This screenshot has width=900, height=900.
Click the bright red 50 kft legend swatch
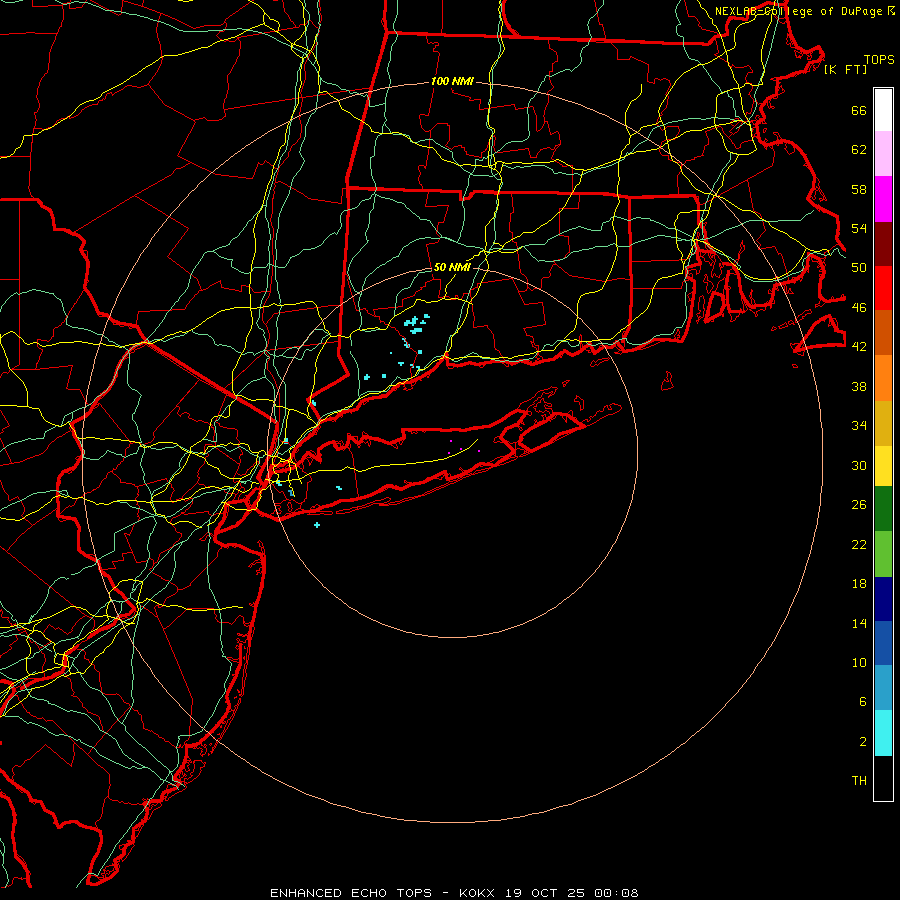pyautogui.click(x=883, y=288)
